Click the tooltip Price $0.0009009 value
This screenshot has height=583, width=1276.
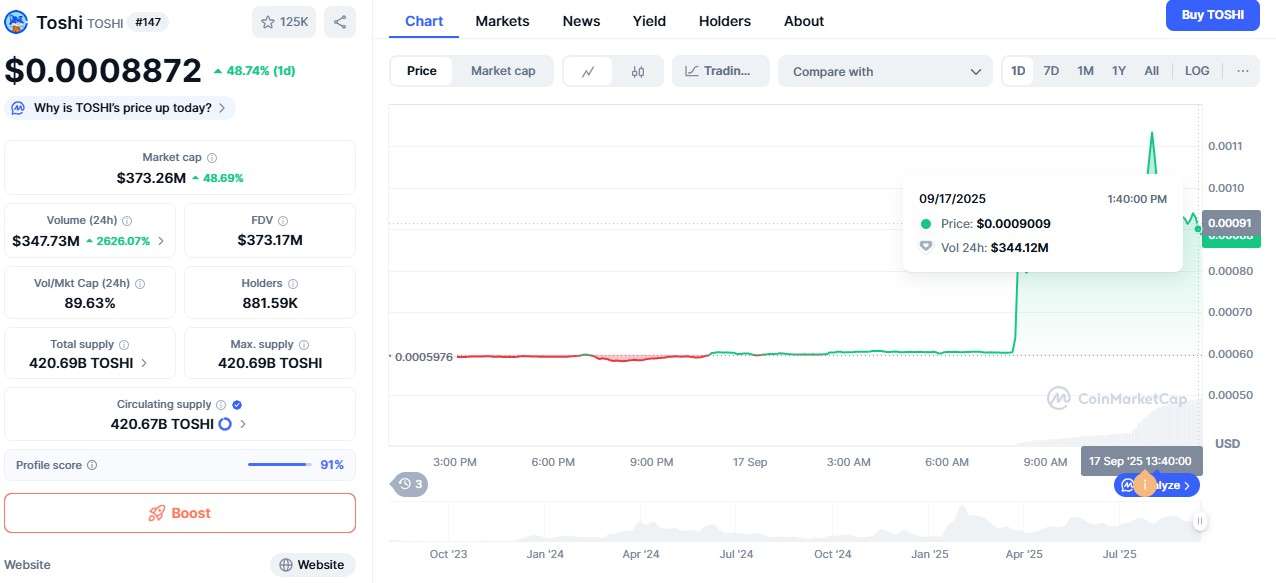pyautogui.click(x=1014, y=224)
